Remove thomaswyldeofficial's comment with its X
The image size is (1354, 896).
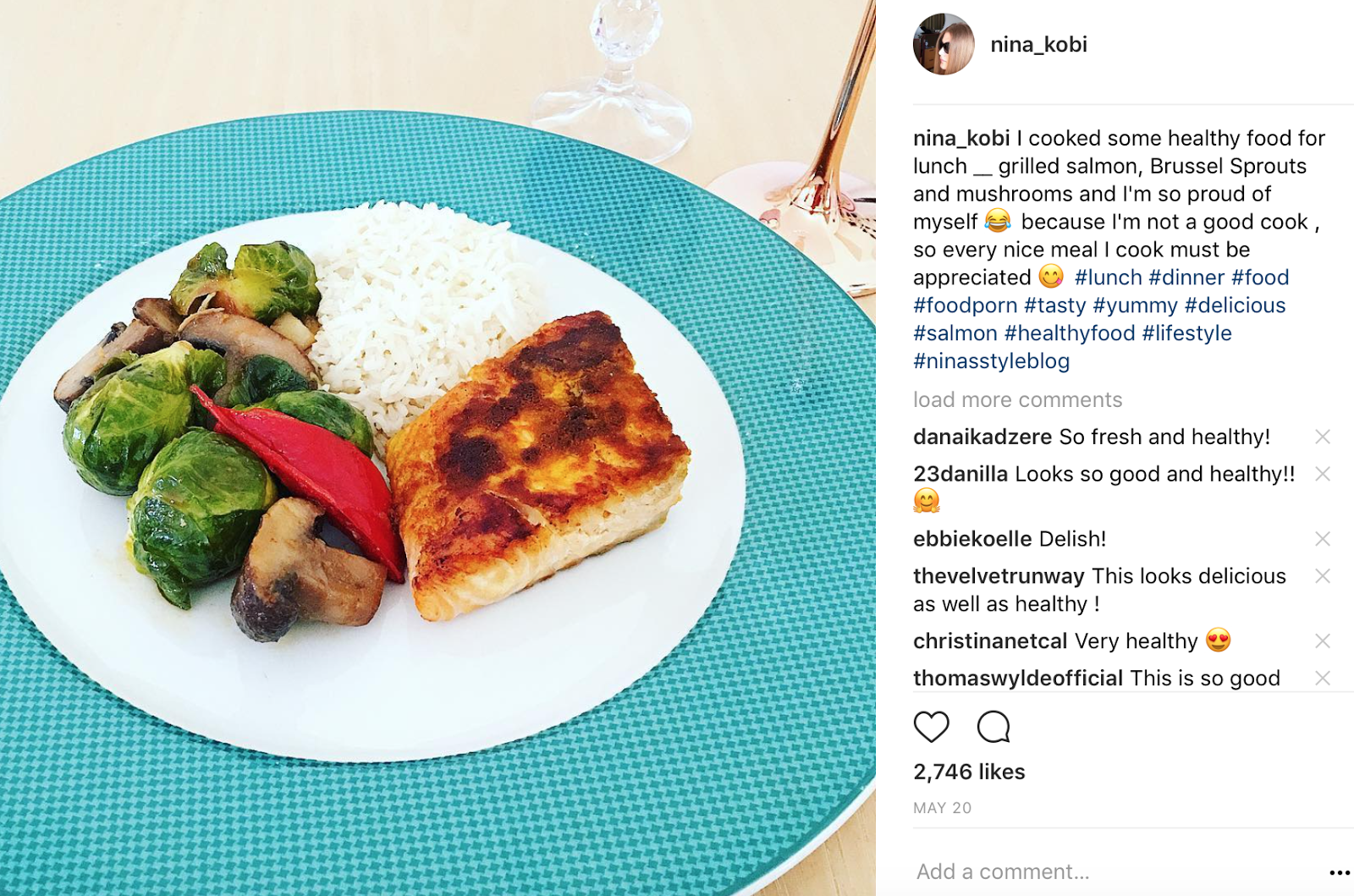(x=1323, y=679)
